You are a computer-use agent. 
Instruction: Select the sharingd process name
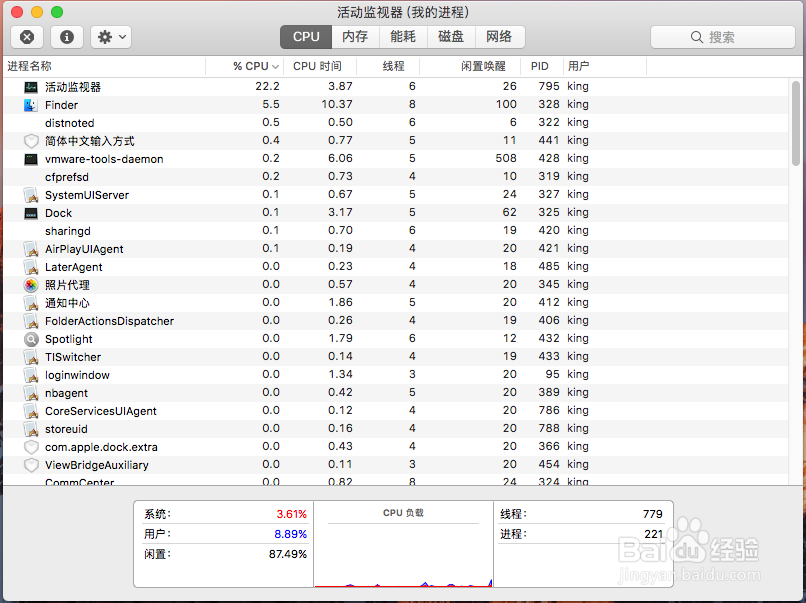pyautogui.click(x=67, y=231)
